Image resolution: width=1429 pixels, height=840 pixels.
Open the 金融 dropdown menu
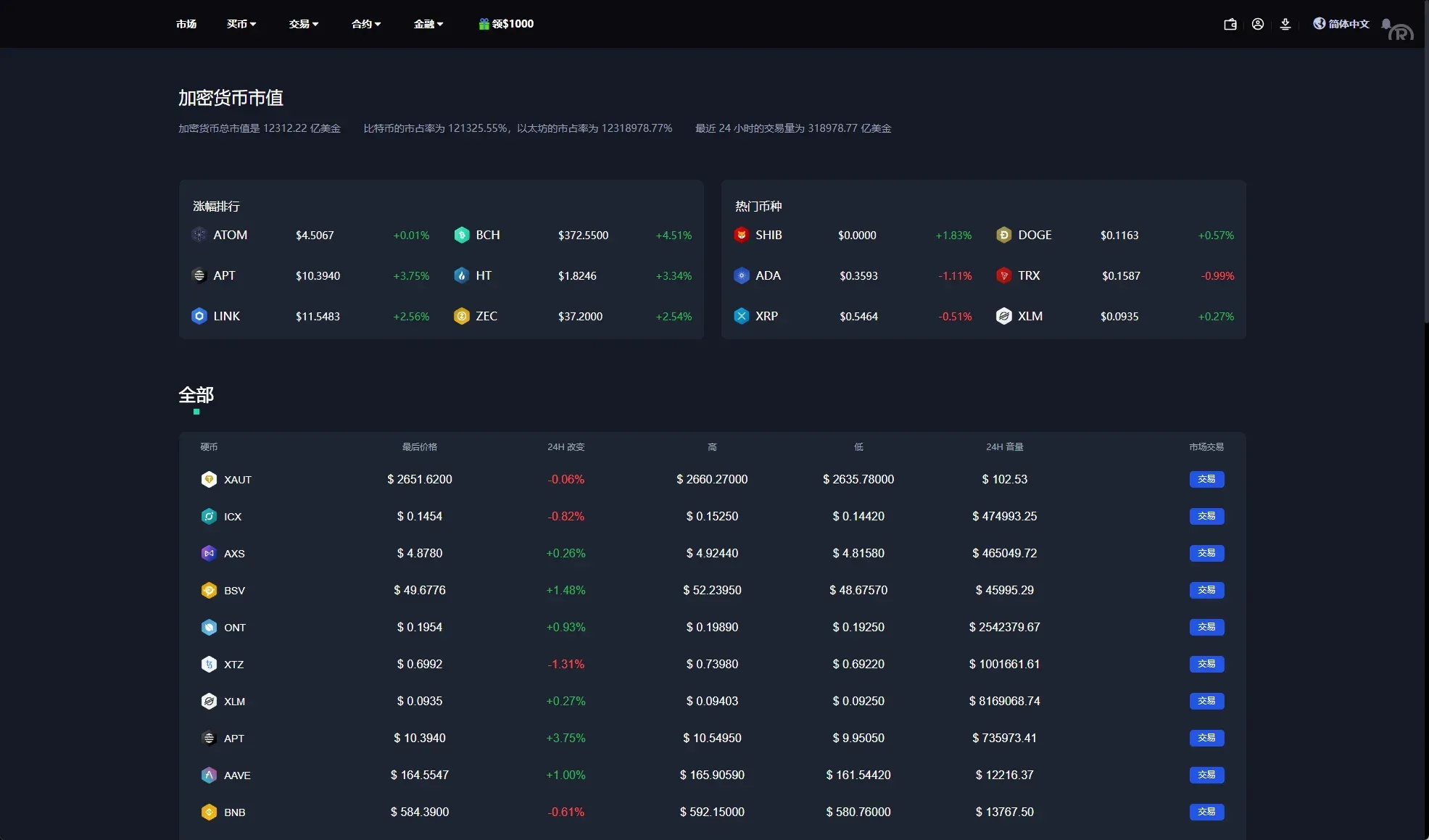coord(428,24)
